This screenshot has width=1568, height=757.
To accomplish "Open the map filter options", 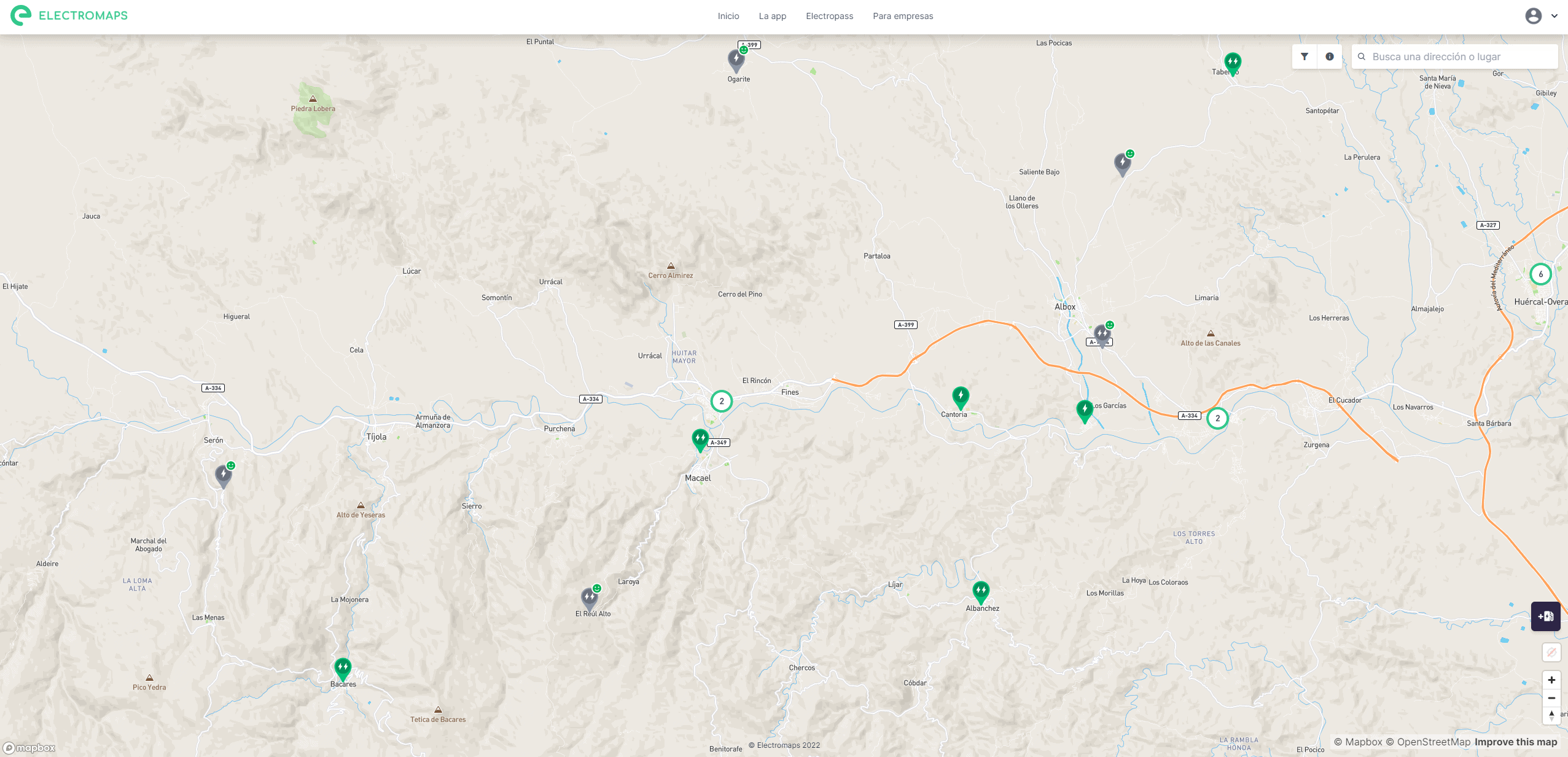I will (1304, 56).
